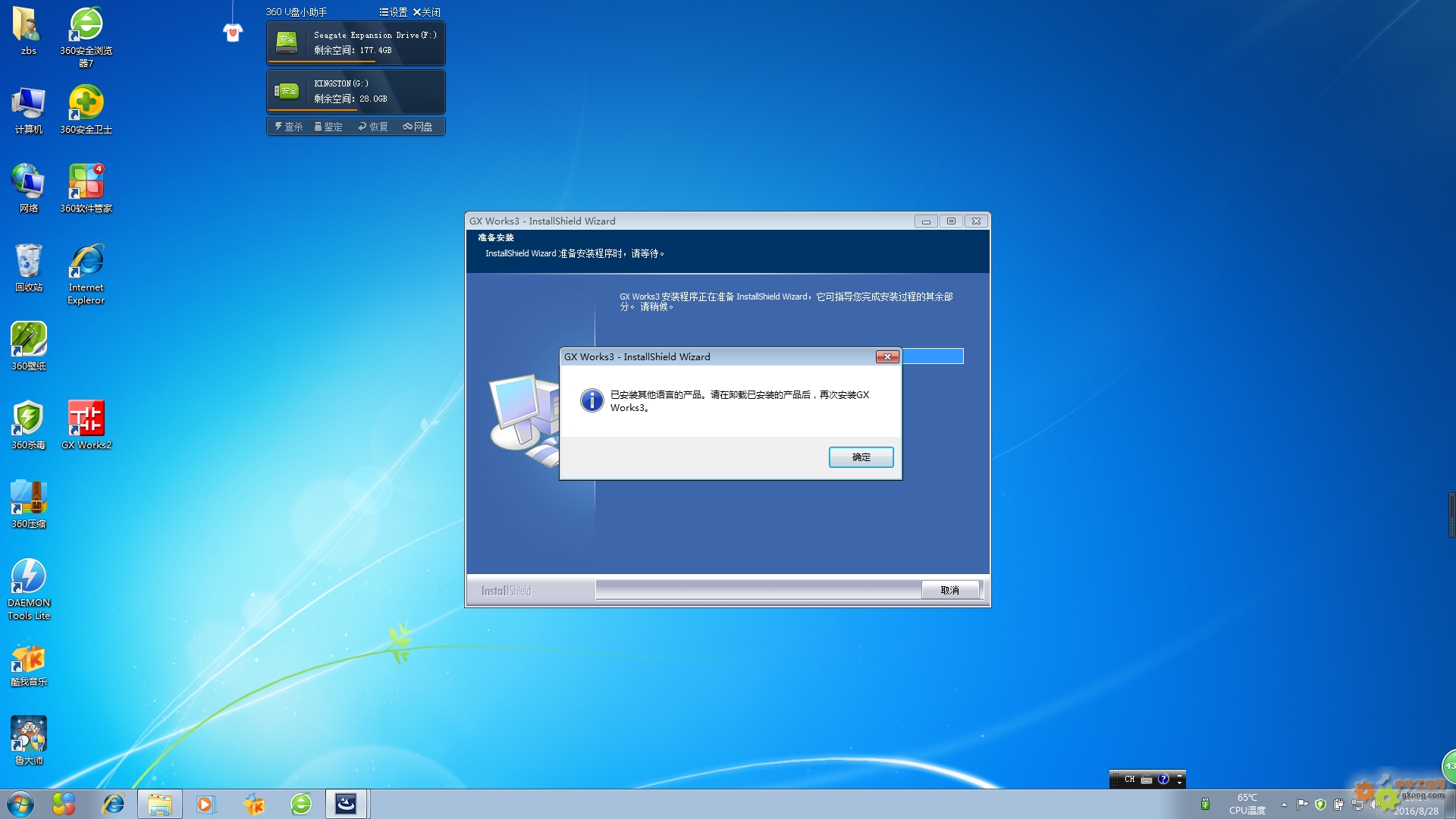Click the CH language indicator
This screenshot has width=1456, height=819.
tap(1129, 780)
